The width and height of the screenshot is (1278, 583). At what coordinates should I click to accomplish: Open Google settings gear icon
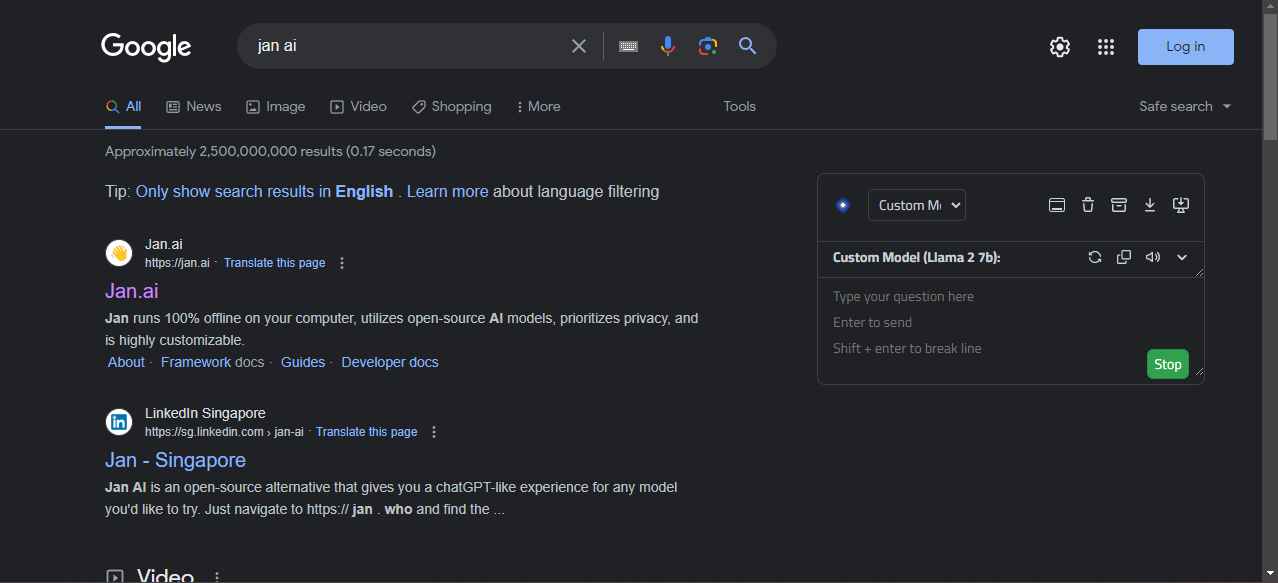click(x=1060, y=47)
